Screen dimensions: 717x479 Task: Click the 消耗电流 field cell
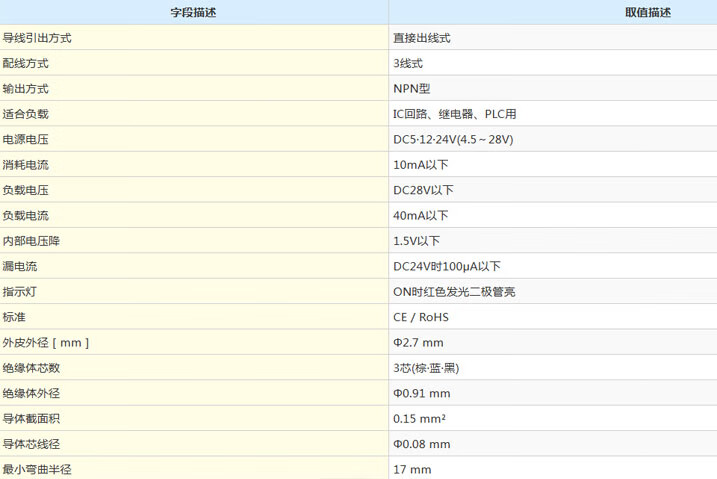click(26, 165)
